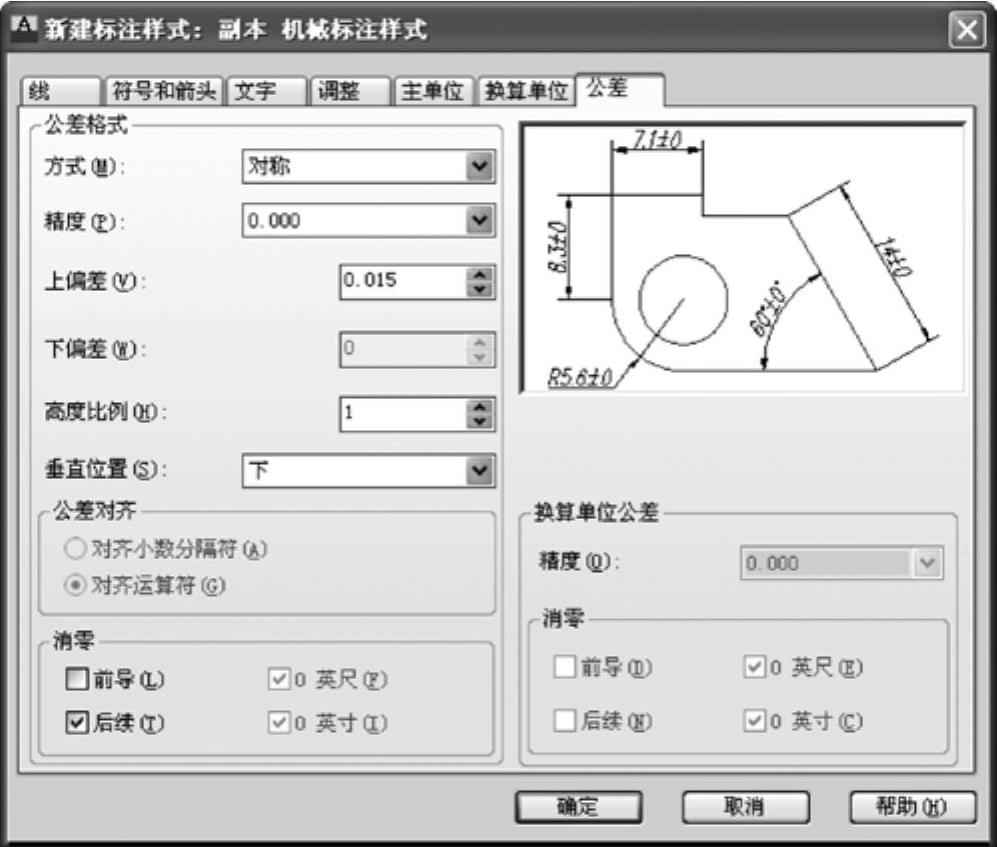Image resolution: width=997 pixels, height=847 pixels.
Task: Increase 高度比例 using the up arrow
Action: (x=480, y=406)
